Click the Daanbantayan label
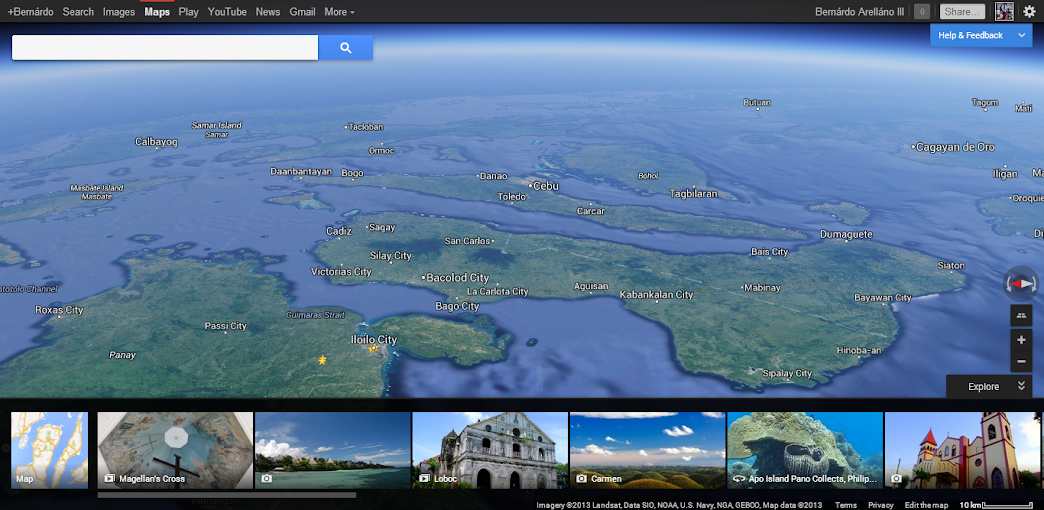 [301, 172]
